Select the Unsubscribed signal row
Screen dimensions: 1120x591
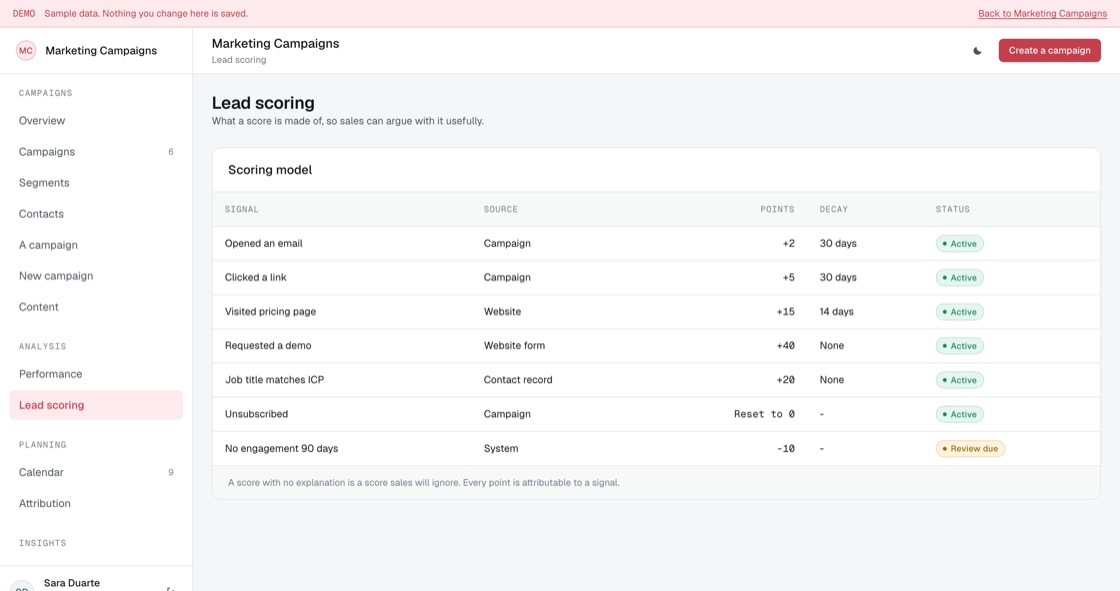coord(656,414)
